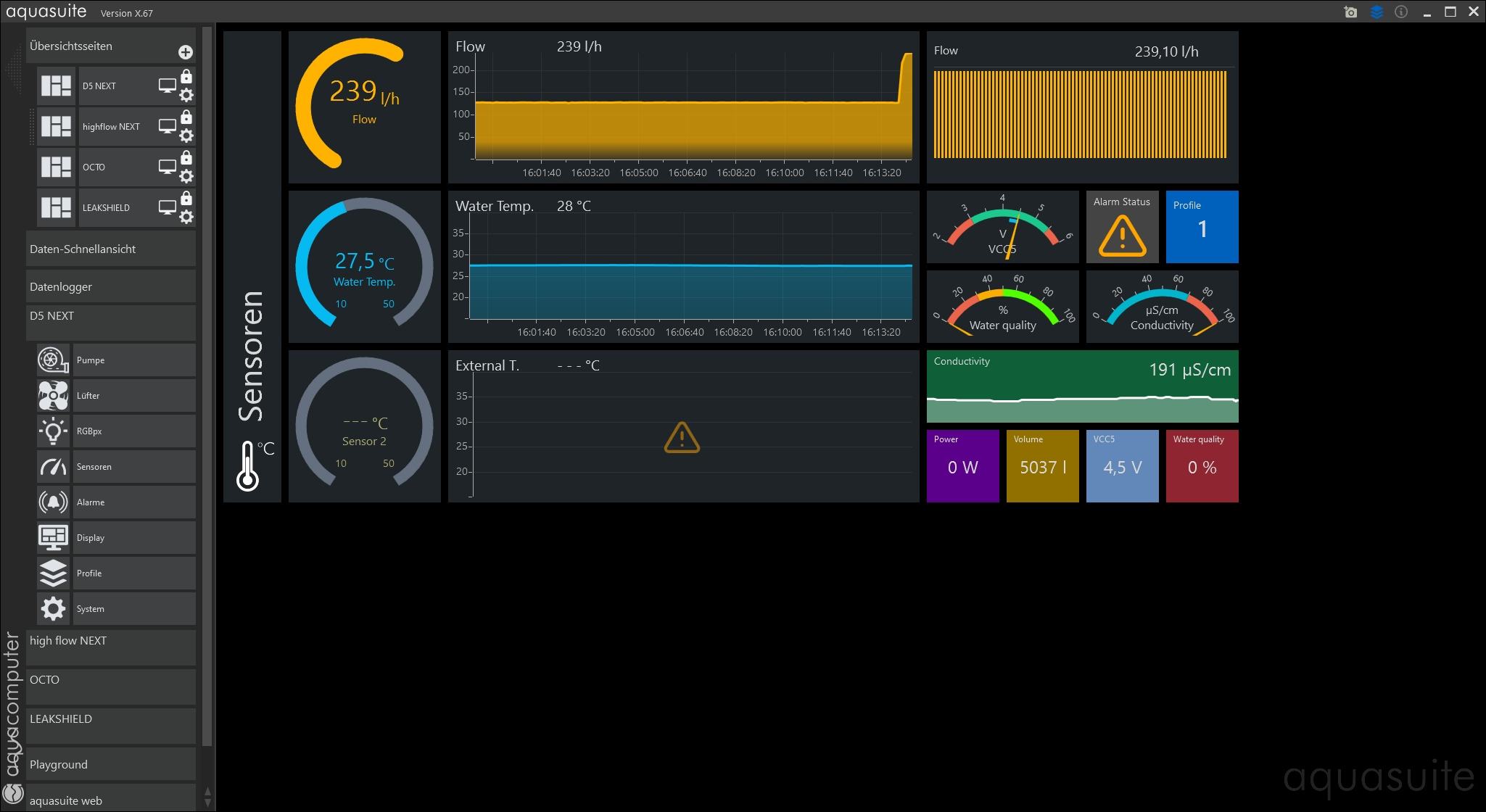The height and width of the screenshot is (812, 1486).
Task: Click the System gear icon
Action: (53, 609)
